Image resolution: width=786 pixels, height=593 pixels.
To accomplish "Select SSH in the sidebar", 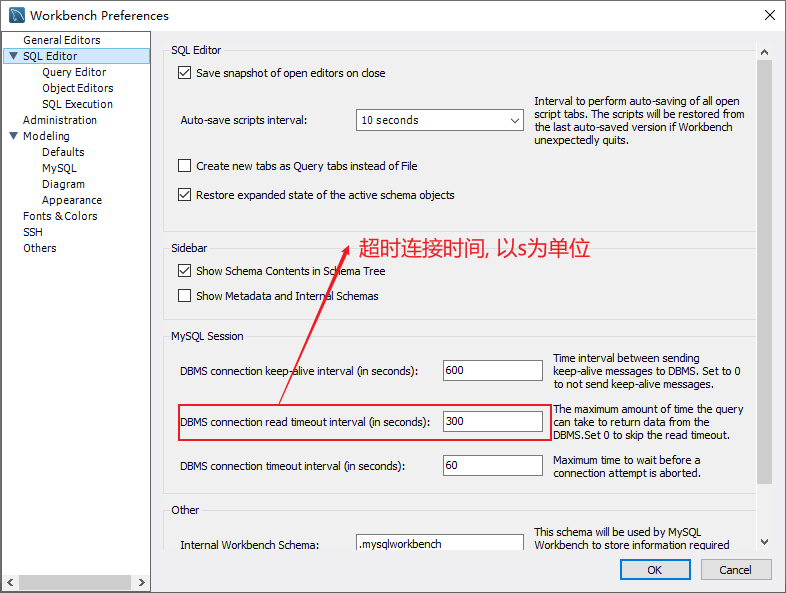I will [33, 233].
